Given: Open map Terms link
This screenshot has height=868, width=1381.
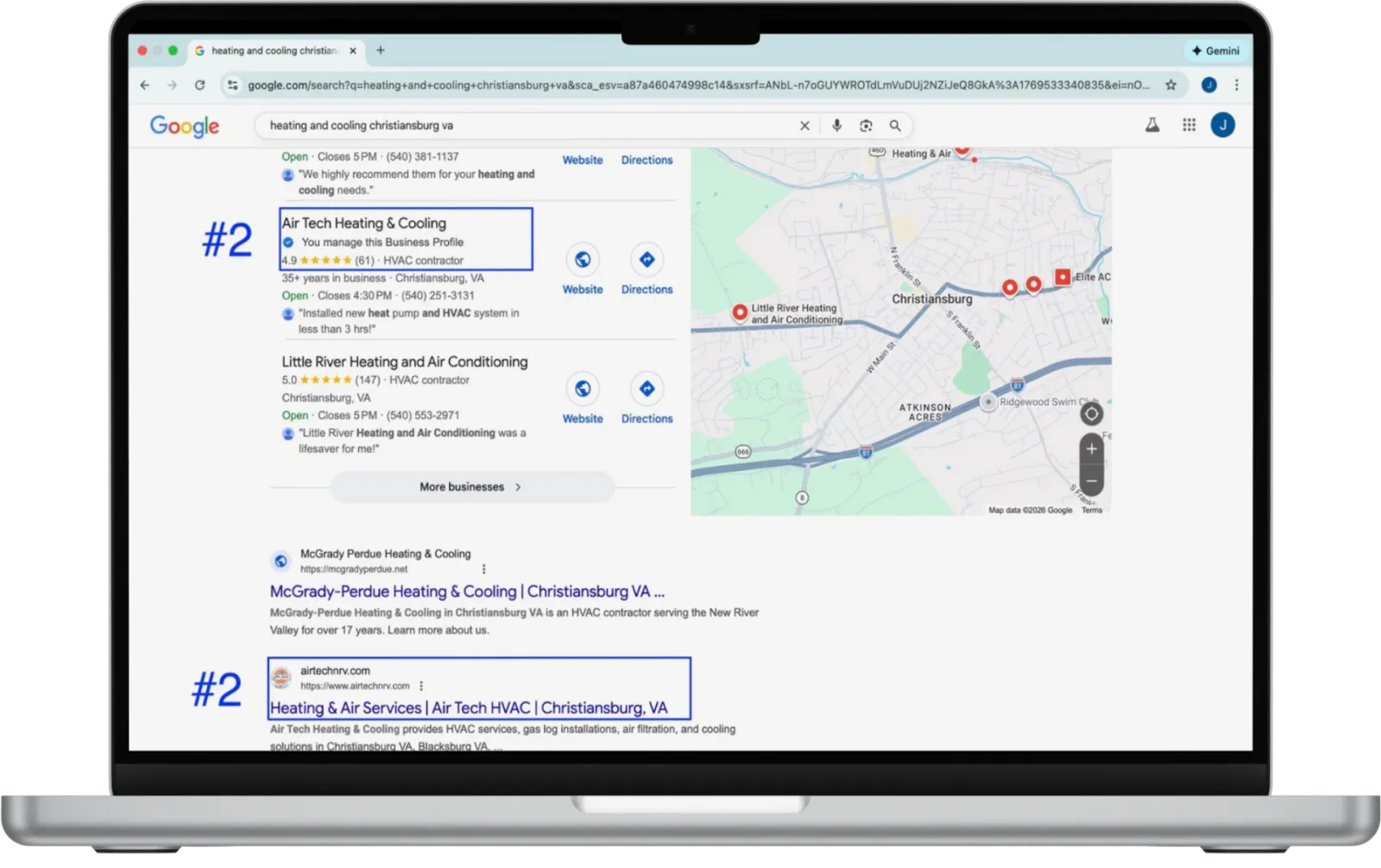Looking at the screenshot, I should [x=1092, y=511].
